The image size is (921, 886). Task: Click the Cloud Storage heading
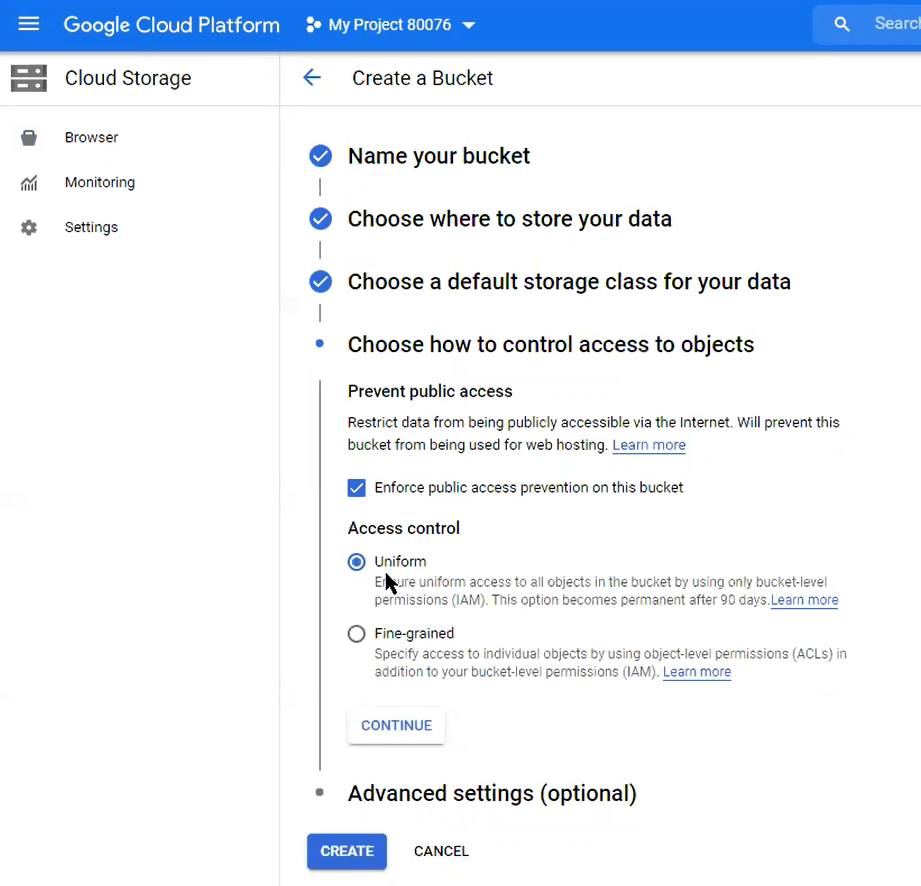pyautogui.click(x=128, y=78)
